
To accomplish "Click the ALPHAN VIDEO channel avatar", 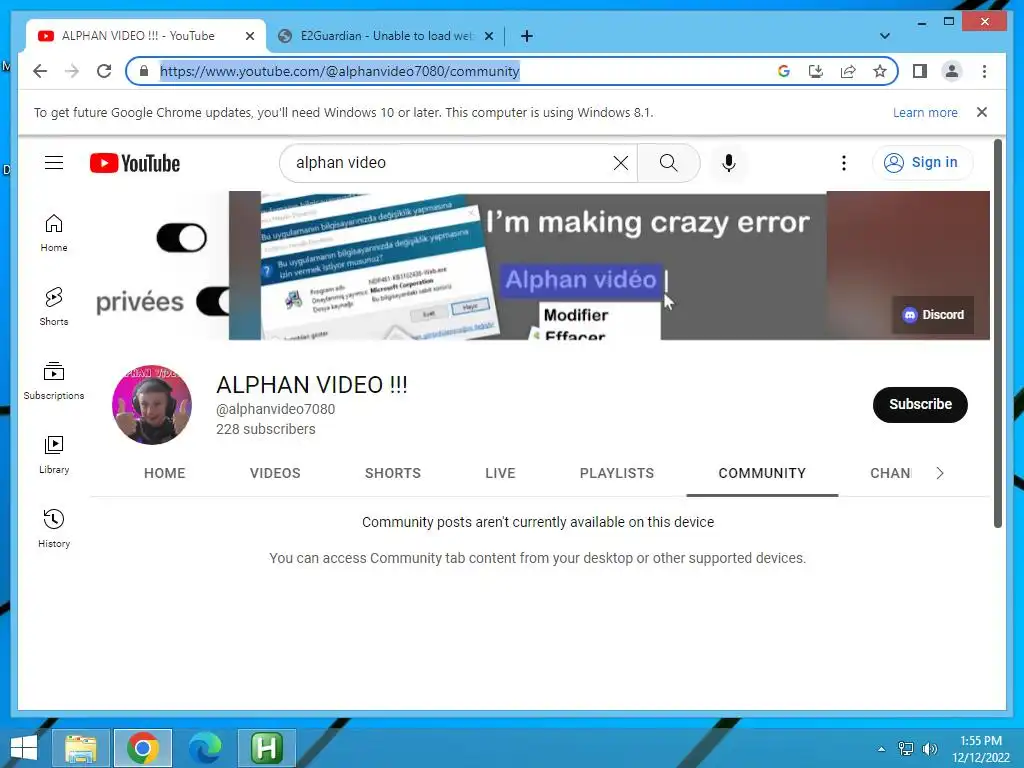I will point(152,405).
